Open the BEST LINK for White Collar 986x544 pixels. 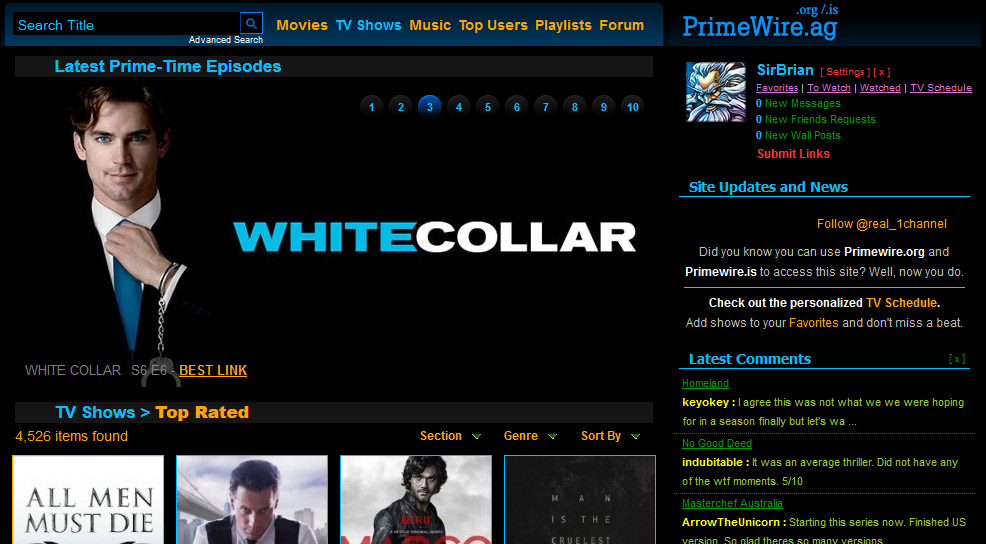coord(213,370)
